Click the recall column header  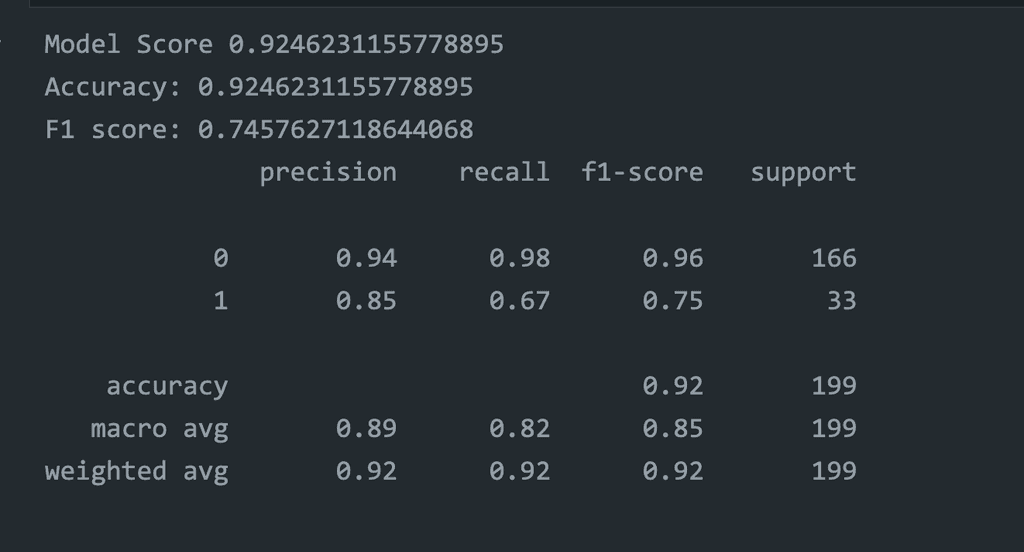[x=504, y=172]
